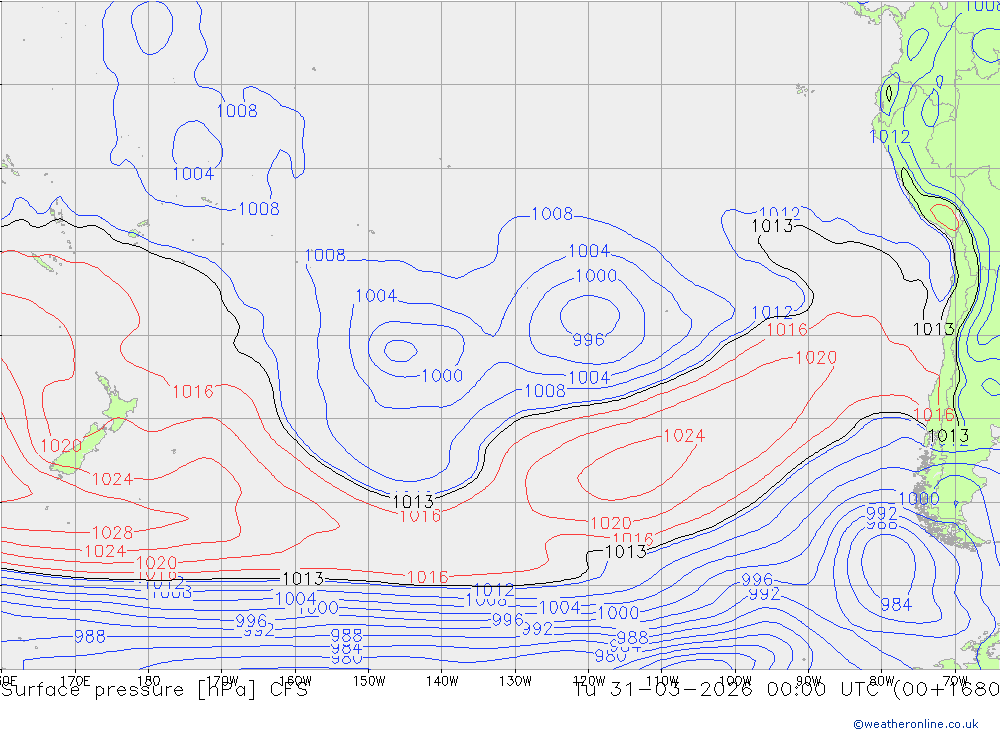Viewport: 1000px width, 733px height.
Task: Click the blue 1012 label over Peru
Action: (x=890, y=137)
